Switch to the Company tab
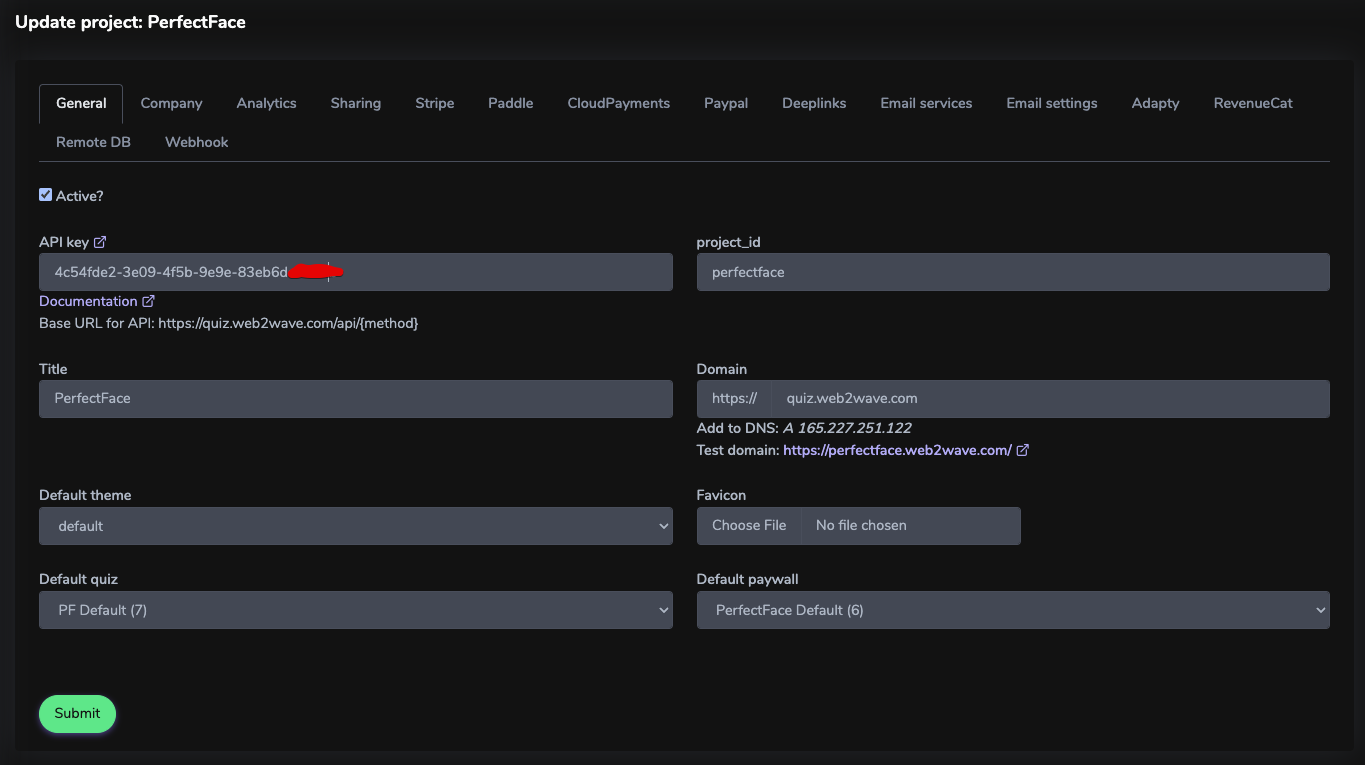 171,103
